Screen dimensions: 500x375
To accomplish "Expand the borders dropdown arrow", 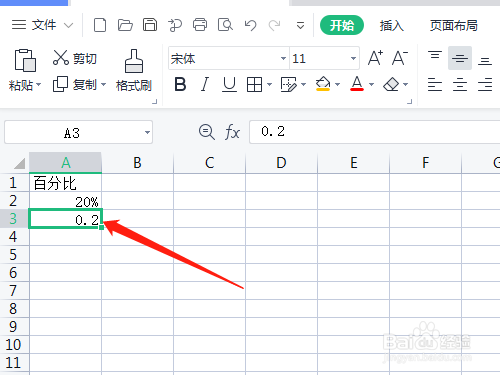I will (269, 85).
